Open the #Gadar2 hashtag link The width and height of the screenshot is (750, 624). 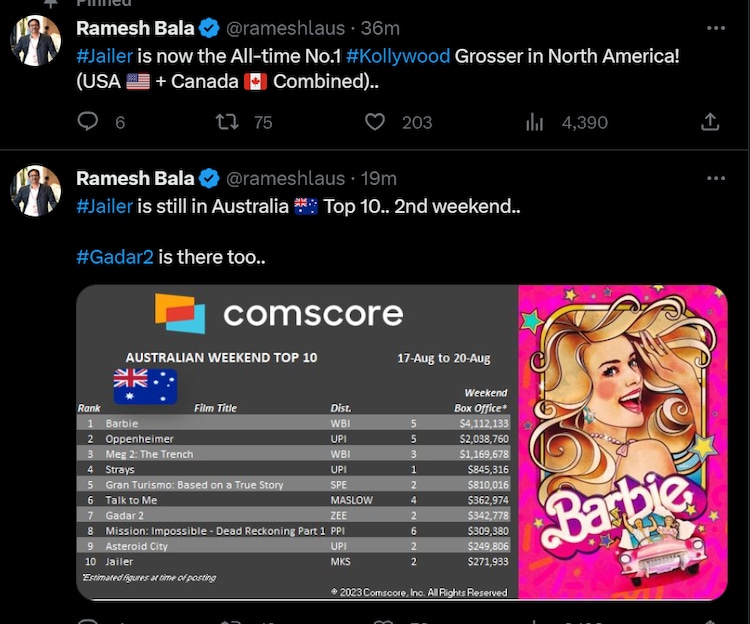point(115,257)
